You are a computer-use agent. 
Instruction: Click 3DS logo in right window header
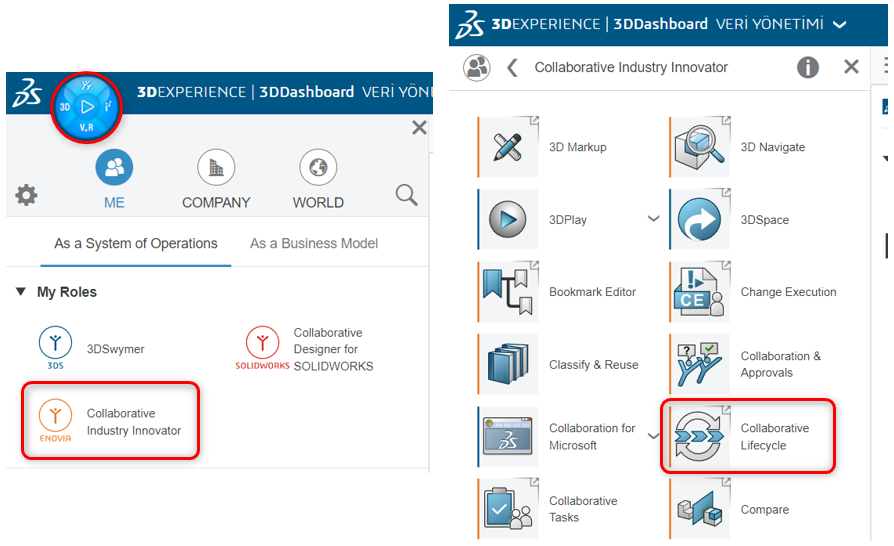click(x=470, y=25)
